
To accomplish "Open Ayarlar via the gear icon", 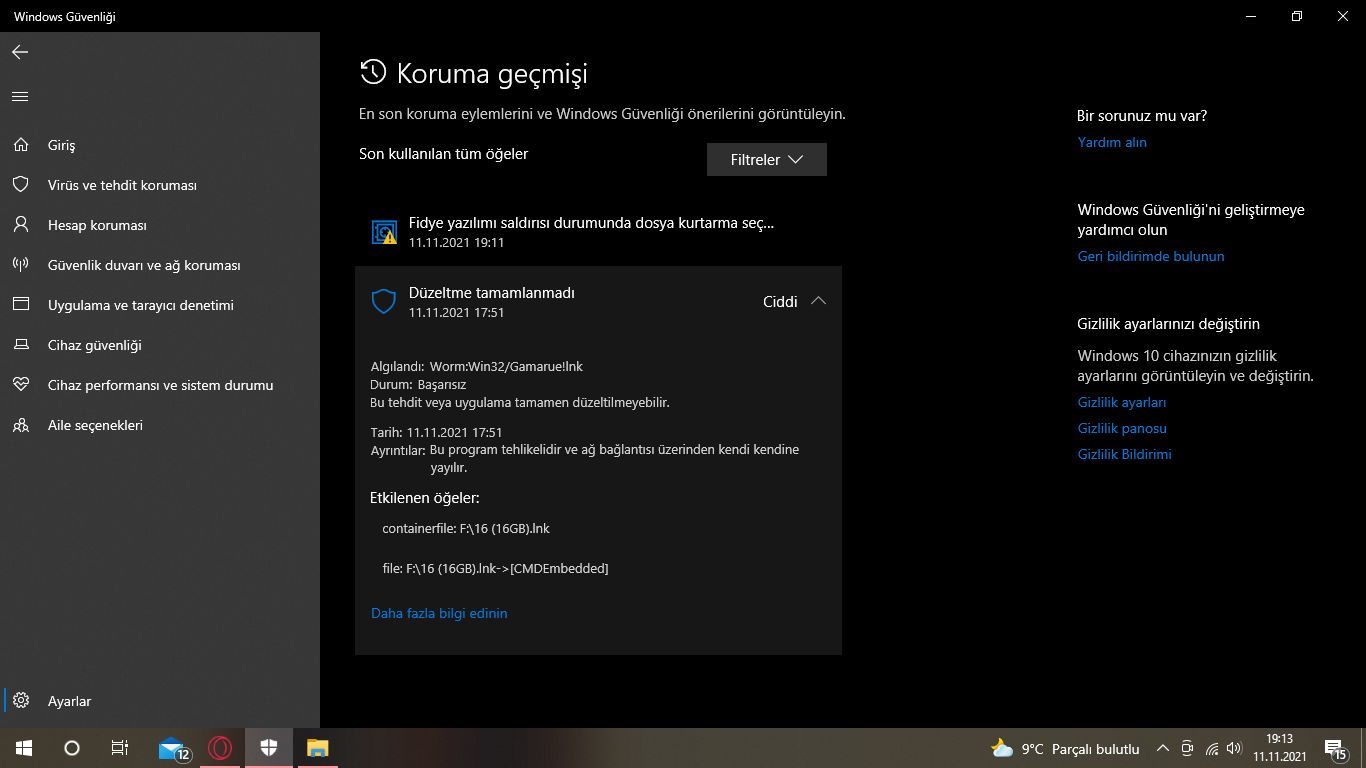I will [x=22, y=701].
